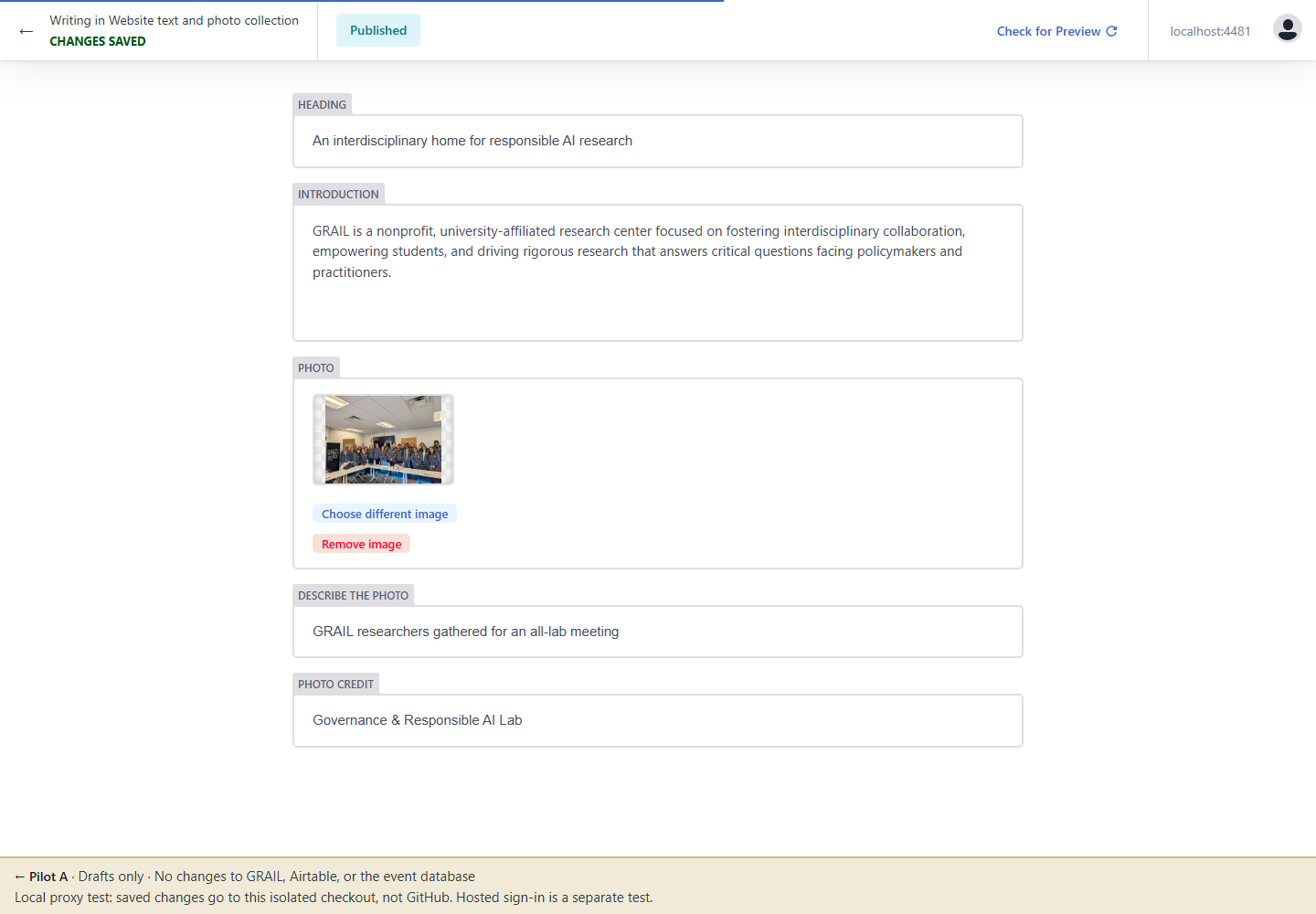1316x914 pixels.
Task: Click the collection title 'Writing in Website text and photo collection'
Action: (x=174, y=20)
